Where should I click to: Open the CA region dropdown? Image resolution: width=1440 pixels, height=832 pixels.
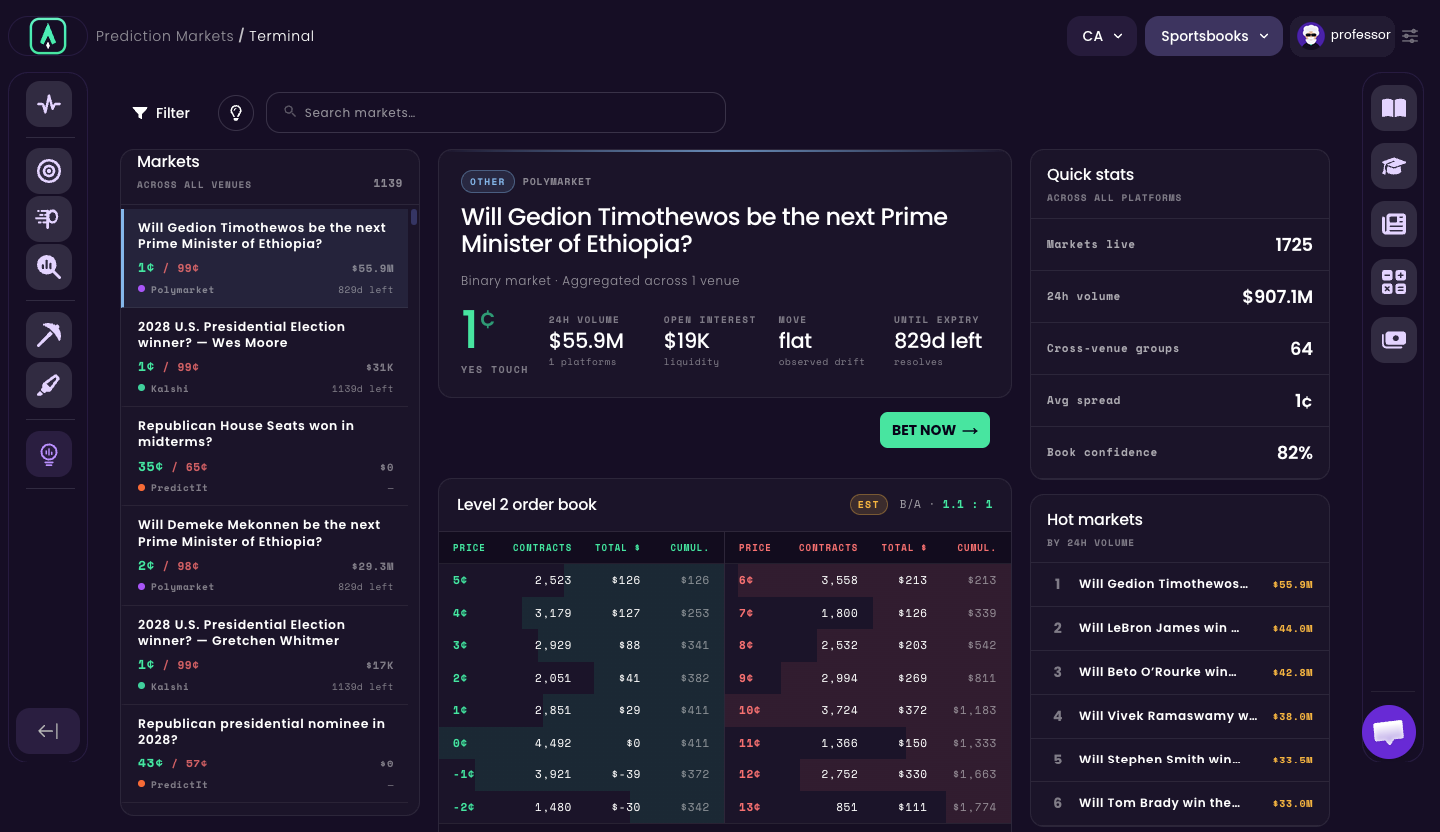pyautogui.click(x=1102, y=36)
